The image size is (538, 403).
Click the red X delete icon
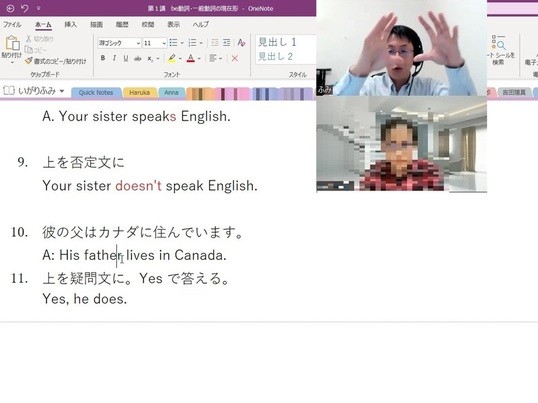click(x=235, y=59)
